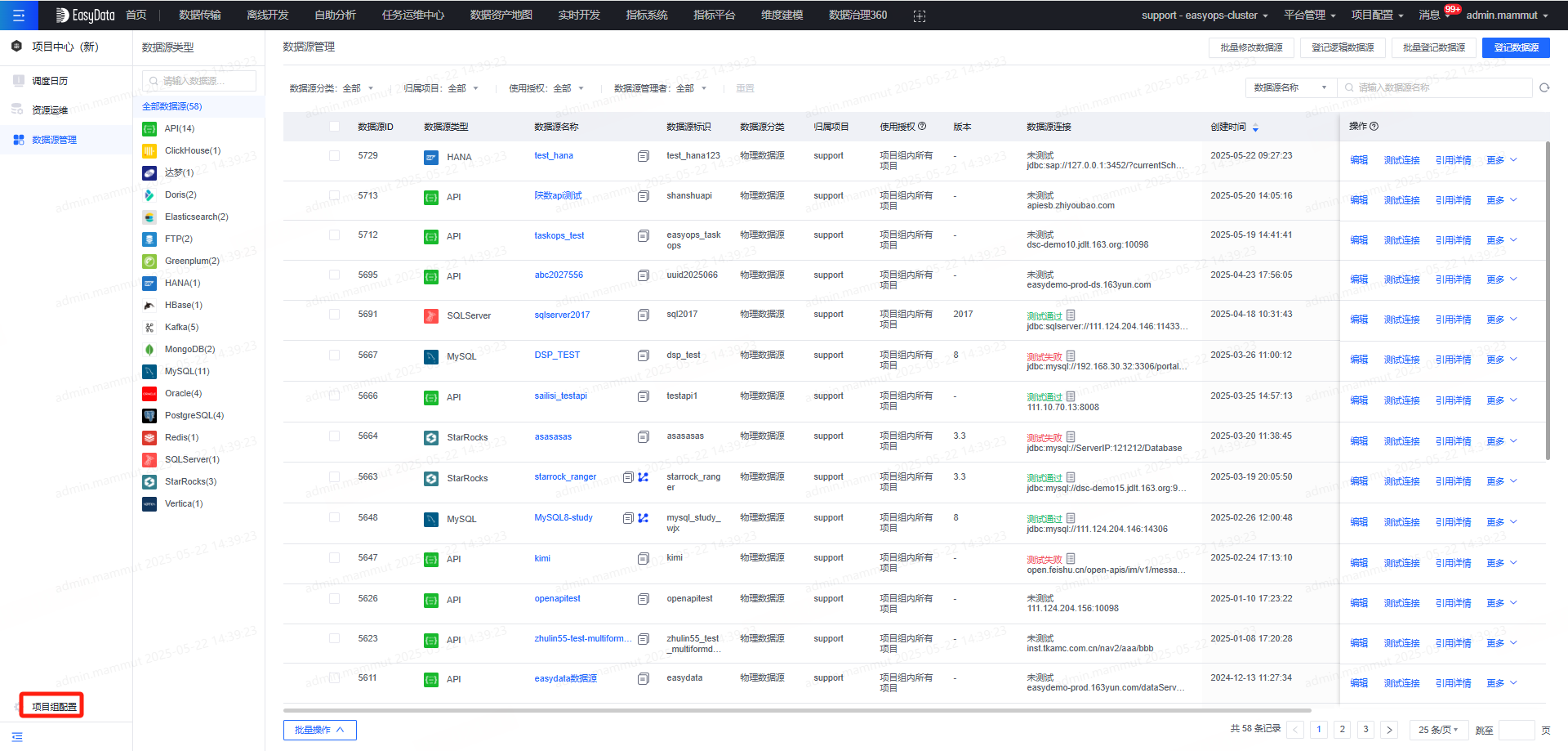This screenshot has width=1568, height=751.
Task: Click the 登记数据源 button
Action: click(x=1515, y=47)
